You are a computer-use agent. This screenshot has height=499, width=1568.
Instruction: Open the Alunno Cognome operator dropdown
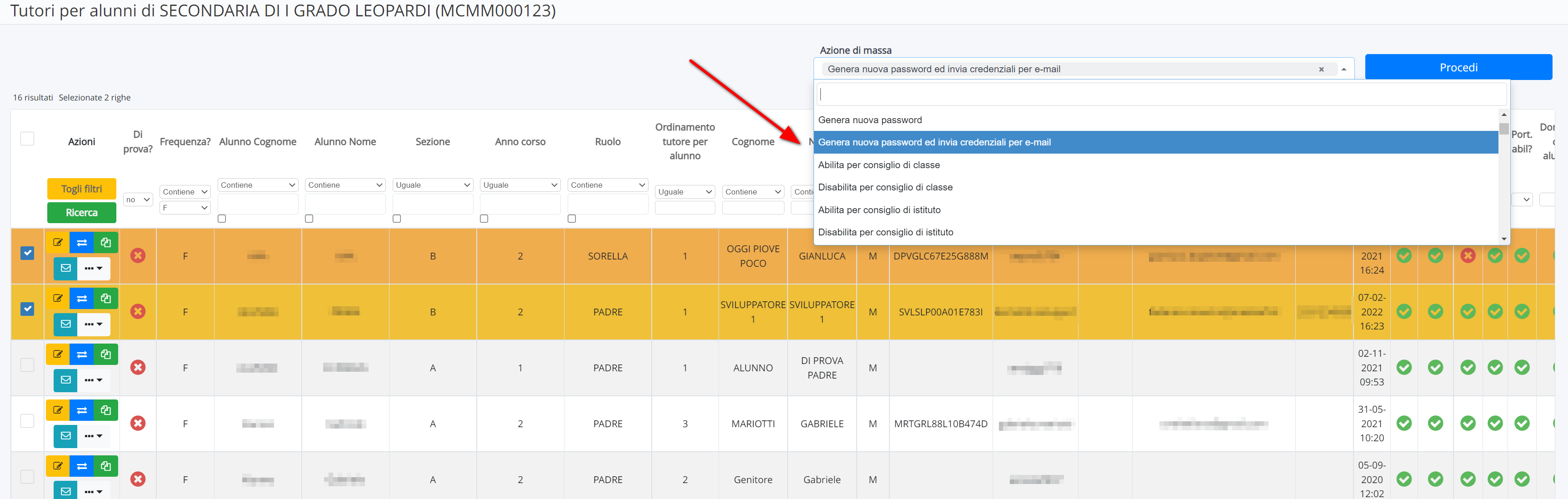[258, 185]
